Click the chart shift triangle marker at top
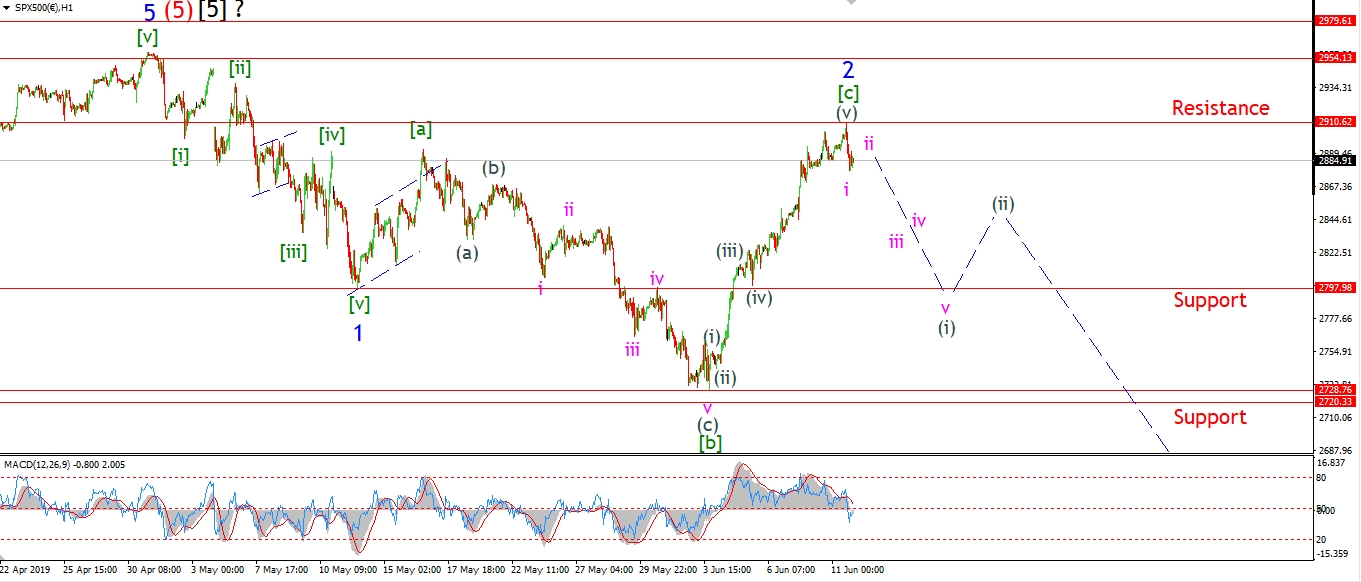Screen dimensions: 1361x582 coord(851,4)
